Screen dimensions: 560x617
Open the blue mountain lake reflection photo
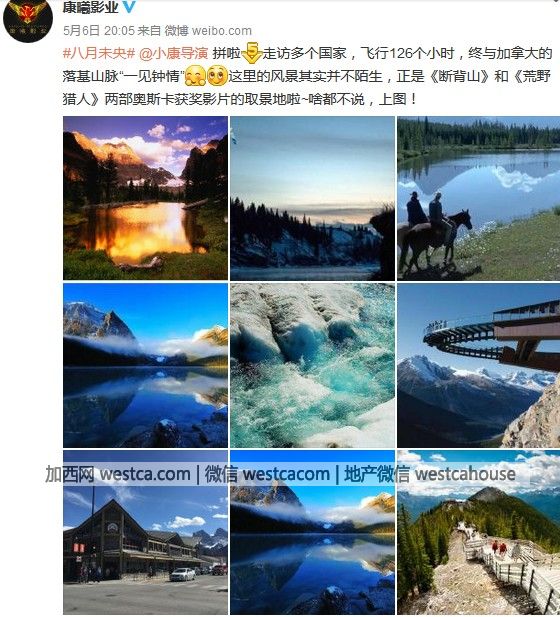[x=146, y=365]
